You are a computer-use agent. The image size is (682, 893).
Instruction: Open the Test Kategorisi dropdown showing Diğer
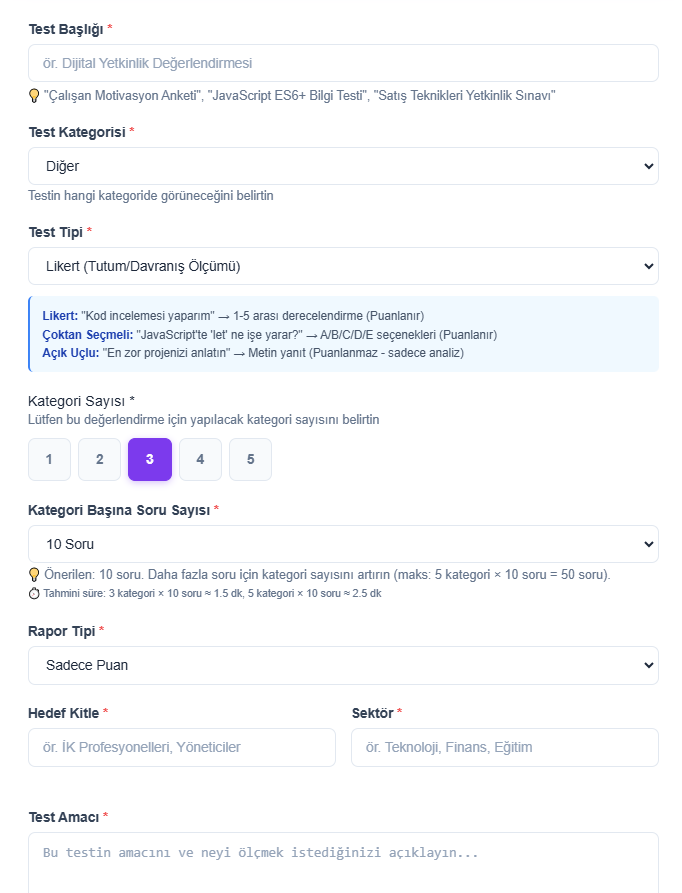pos(343,166)
